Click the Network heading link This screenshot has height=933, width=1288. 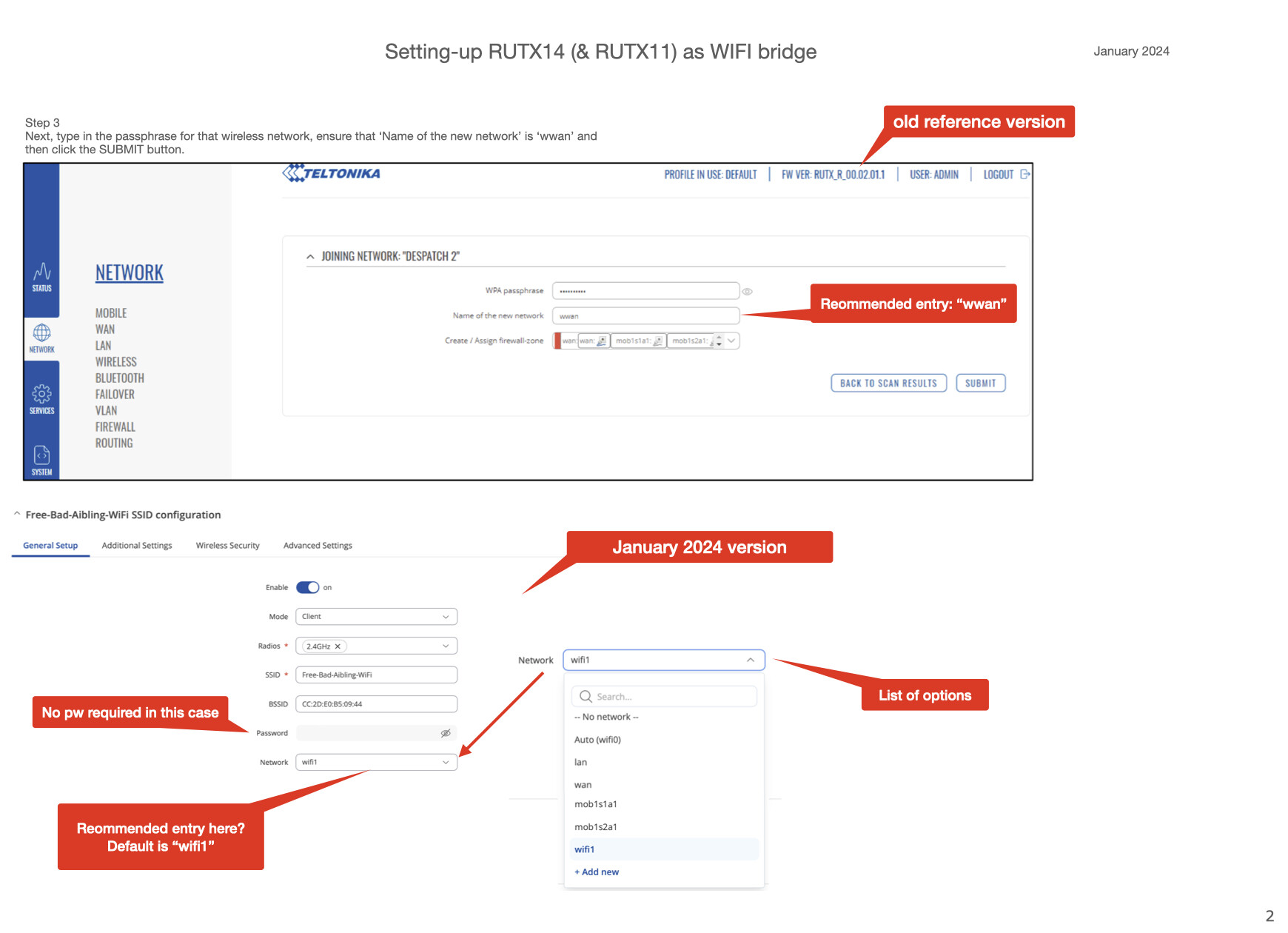pyautogui.click(x=130, y=272)
